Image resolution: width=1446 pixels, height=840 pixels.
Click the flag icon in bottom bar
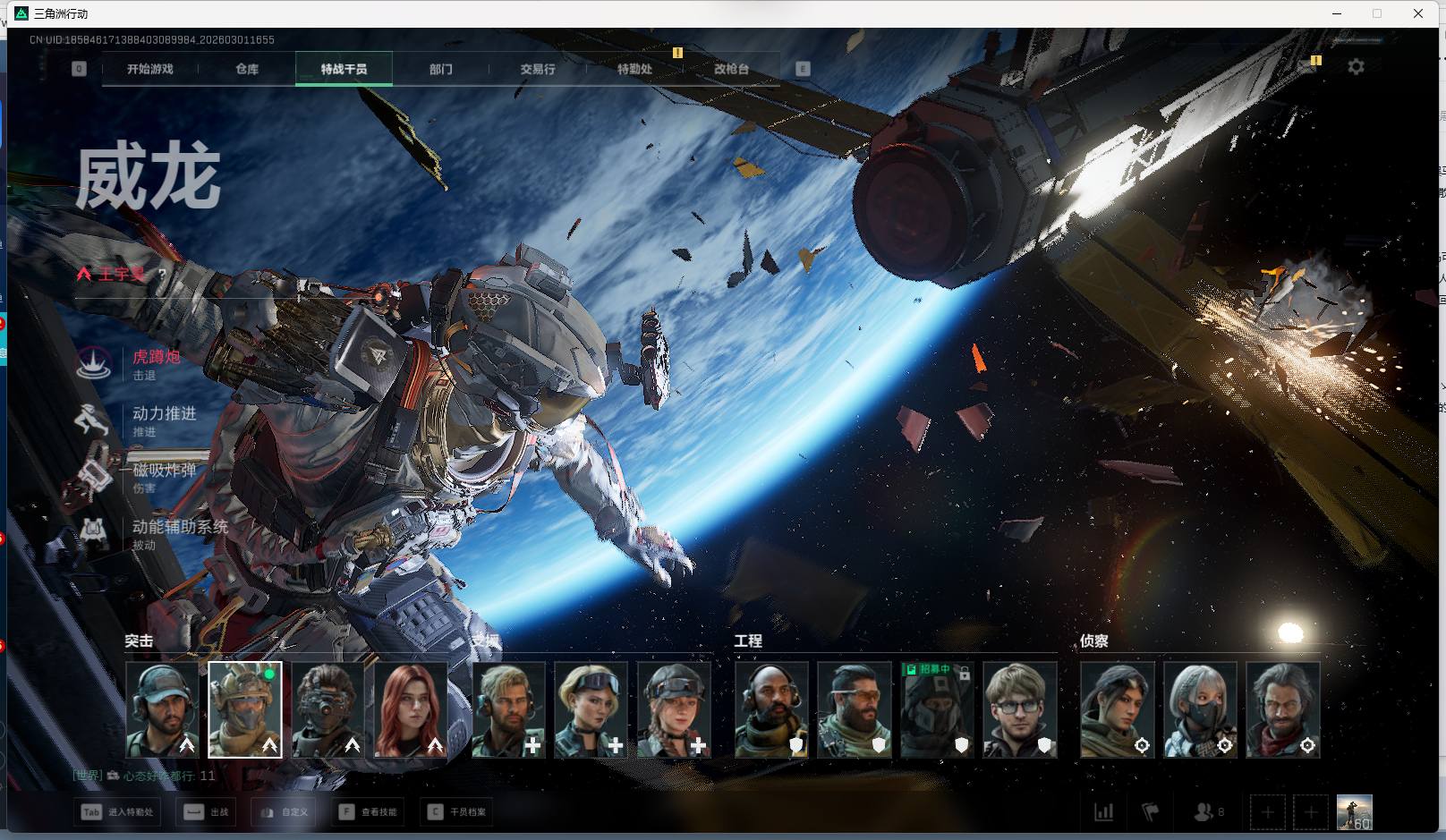pyautogui.click(x=1151, y=812)
